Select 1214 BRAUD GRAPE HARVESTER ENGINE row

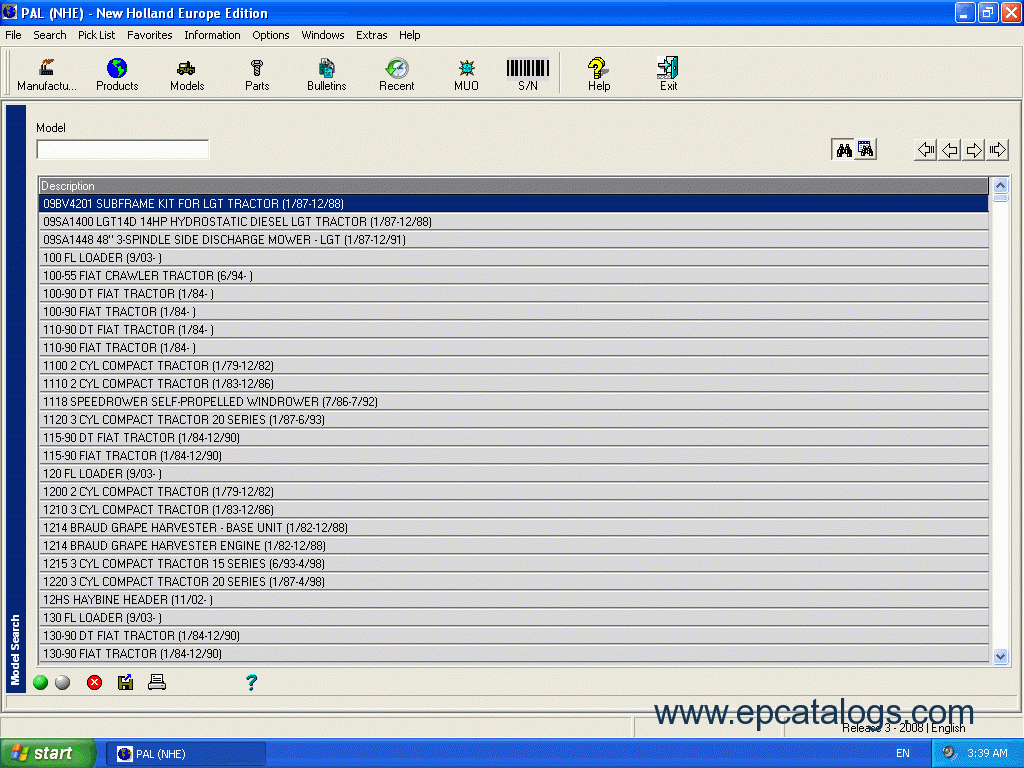(x=513, y=546)
